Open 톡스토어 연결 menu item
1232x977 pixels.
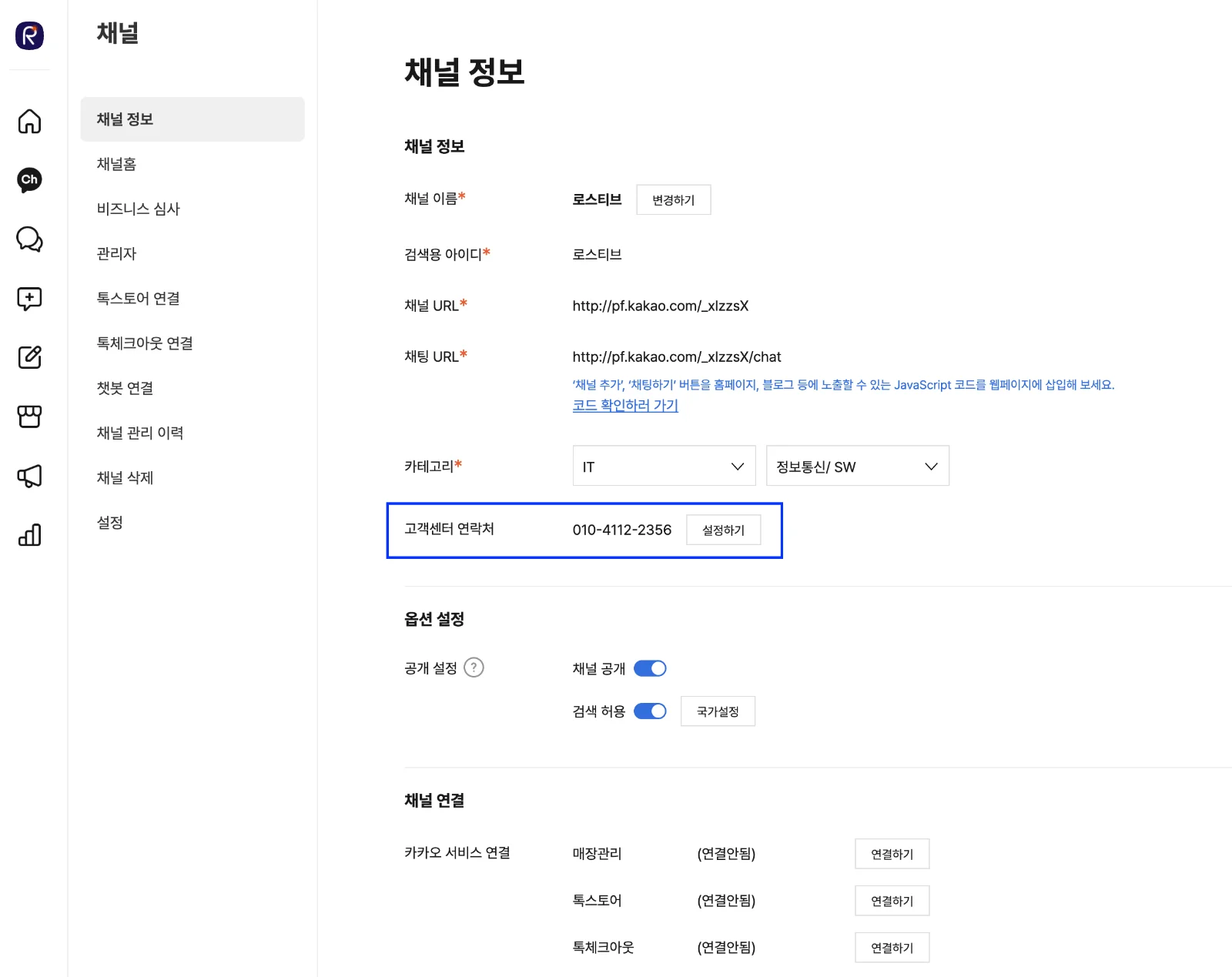coord(192,298)
